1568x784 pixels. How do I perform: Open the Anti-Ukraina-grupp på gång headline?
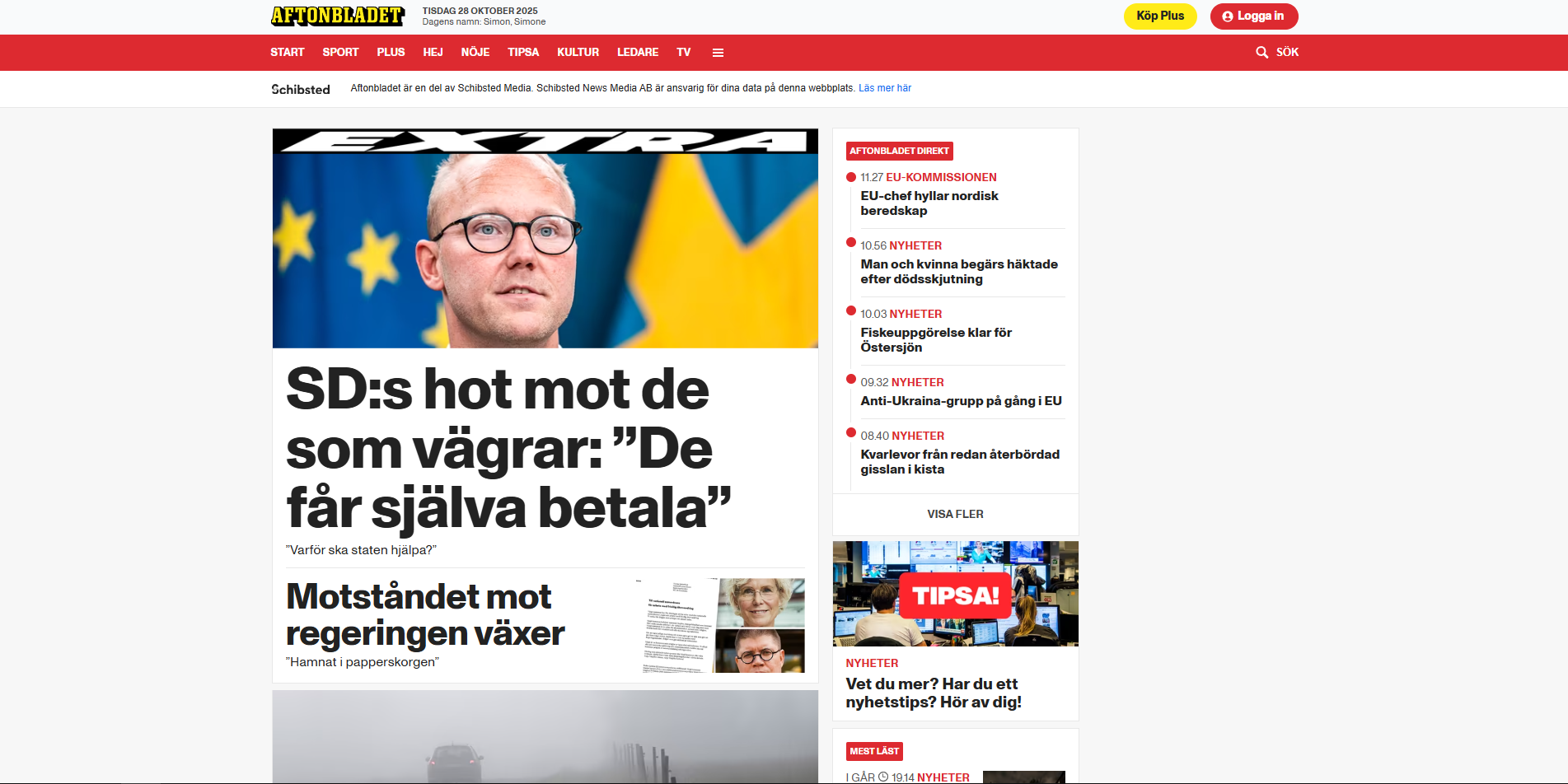coord(961,401)
